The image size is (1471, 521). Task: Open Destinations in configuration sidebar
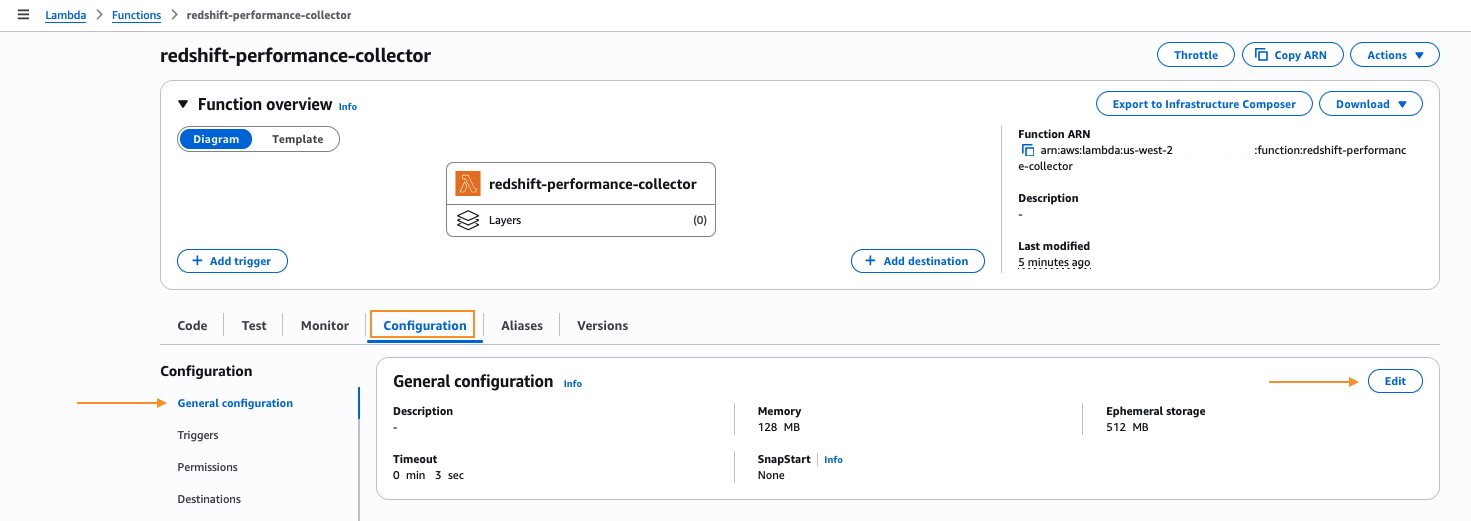tap(209, 499)
